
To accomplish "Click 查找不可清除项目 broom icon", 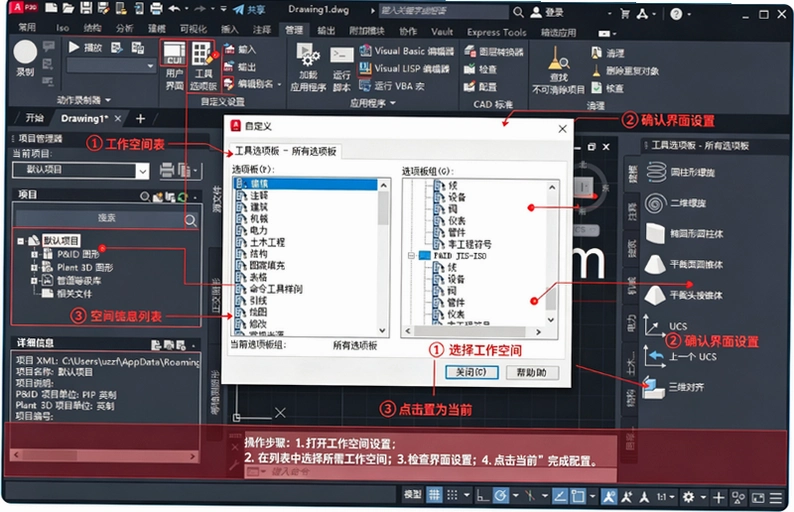I will point(559,60).
